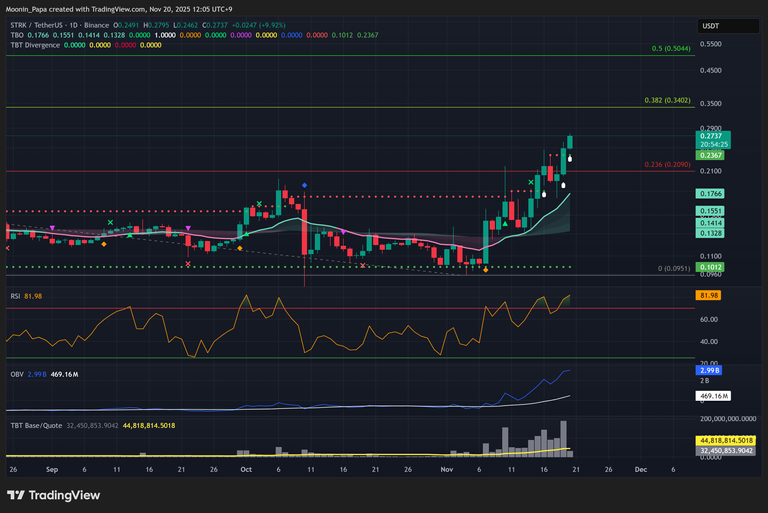768x513 pixels.
Task: Click the 0.5 (0.5044) Fibonacci level label
Action: pos(666,48)
